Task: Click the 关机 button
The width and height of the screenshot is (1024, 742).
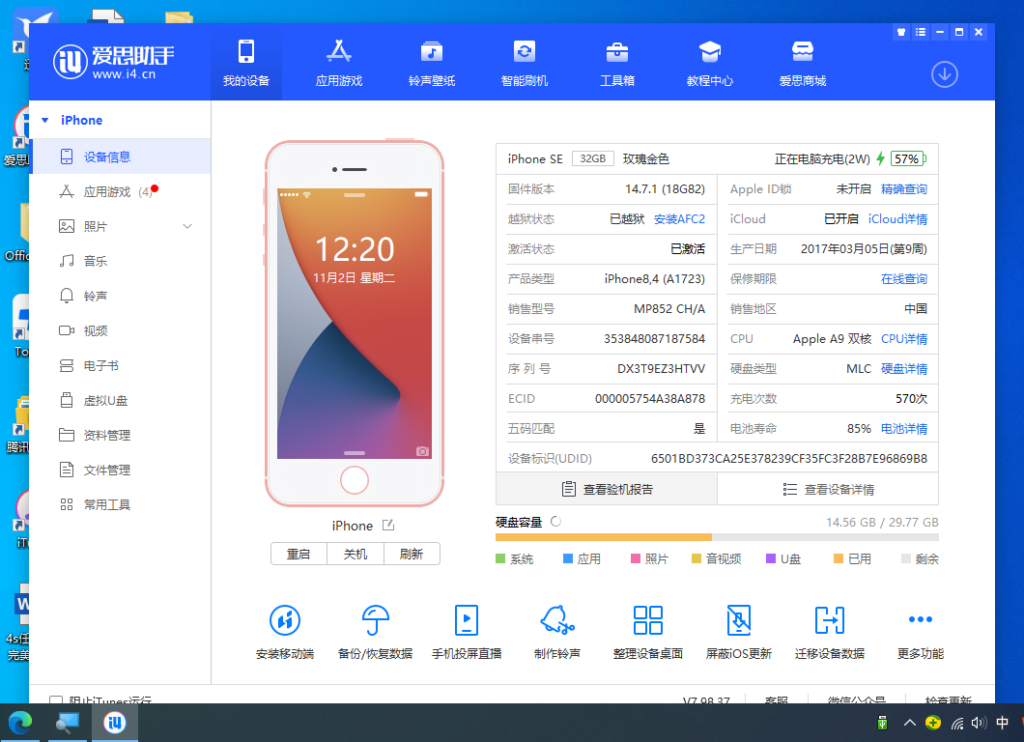Action: pyautogui.click(x=355, y=554)
